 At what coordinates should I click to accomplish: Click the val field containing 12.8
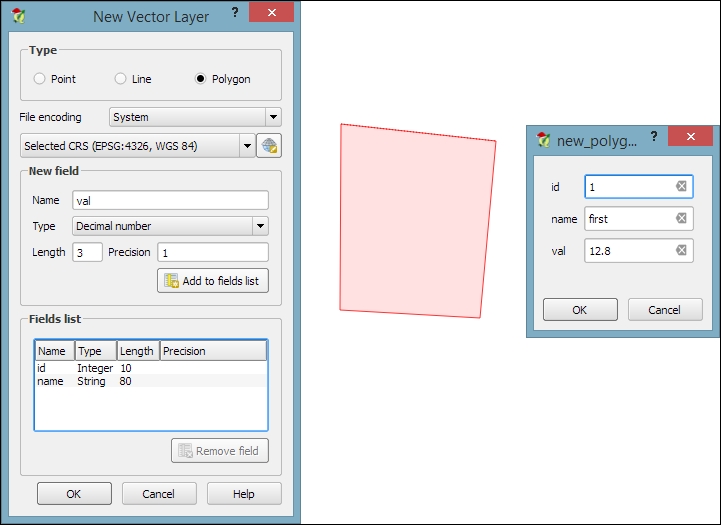click(x=639, y=251)
